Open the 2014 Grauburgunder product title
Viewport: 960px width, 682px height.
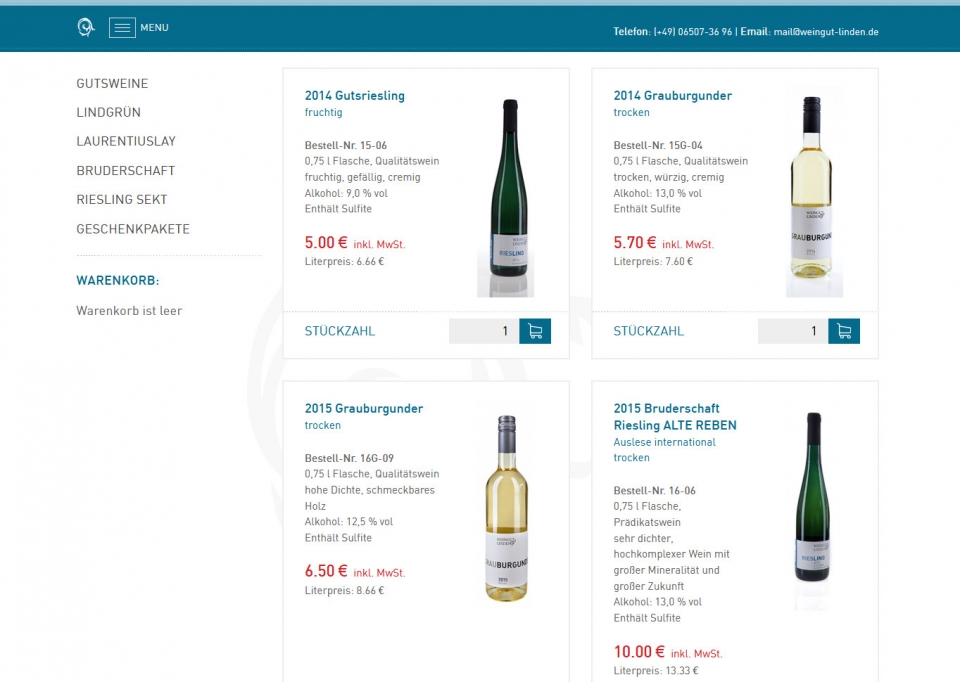tap(672, 96)
